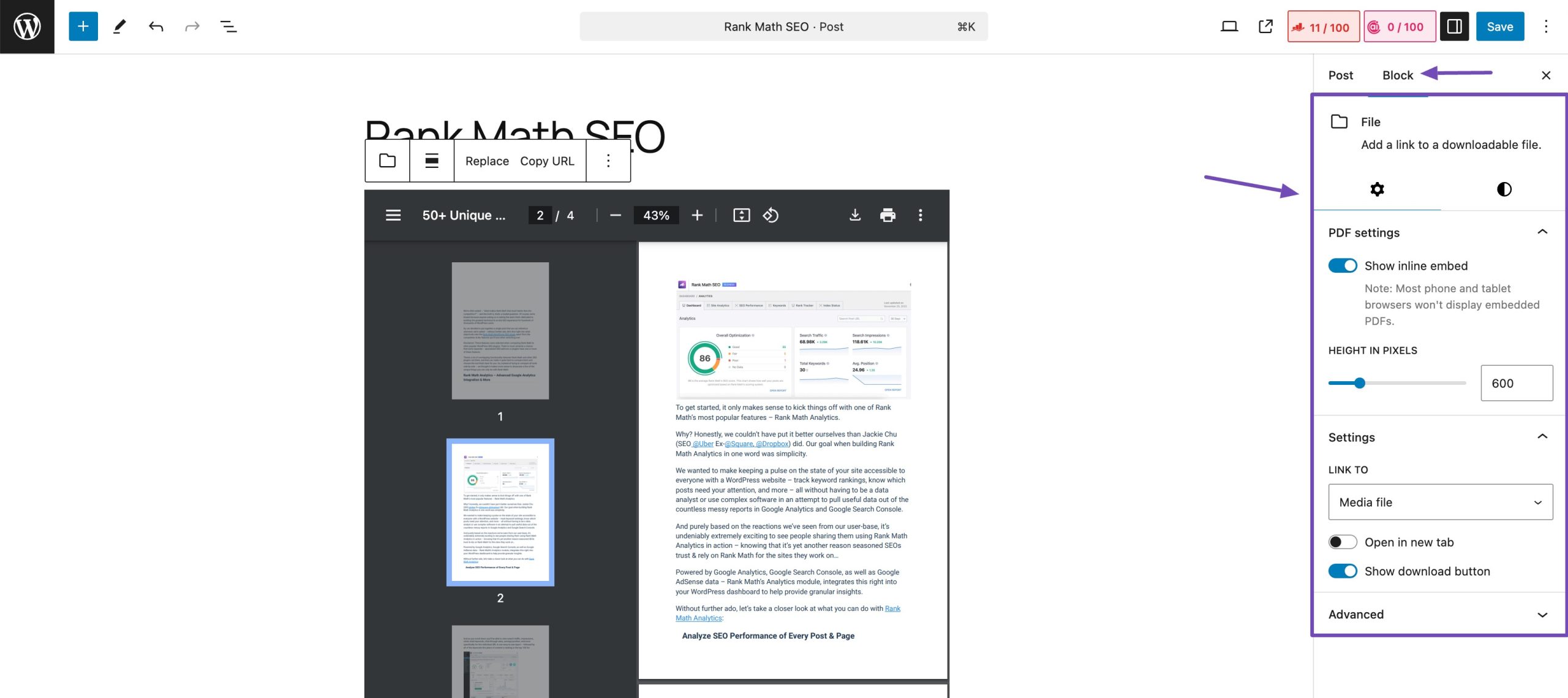Toggle the Show inline embed switch

point(1342,266)
